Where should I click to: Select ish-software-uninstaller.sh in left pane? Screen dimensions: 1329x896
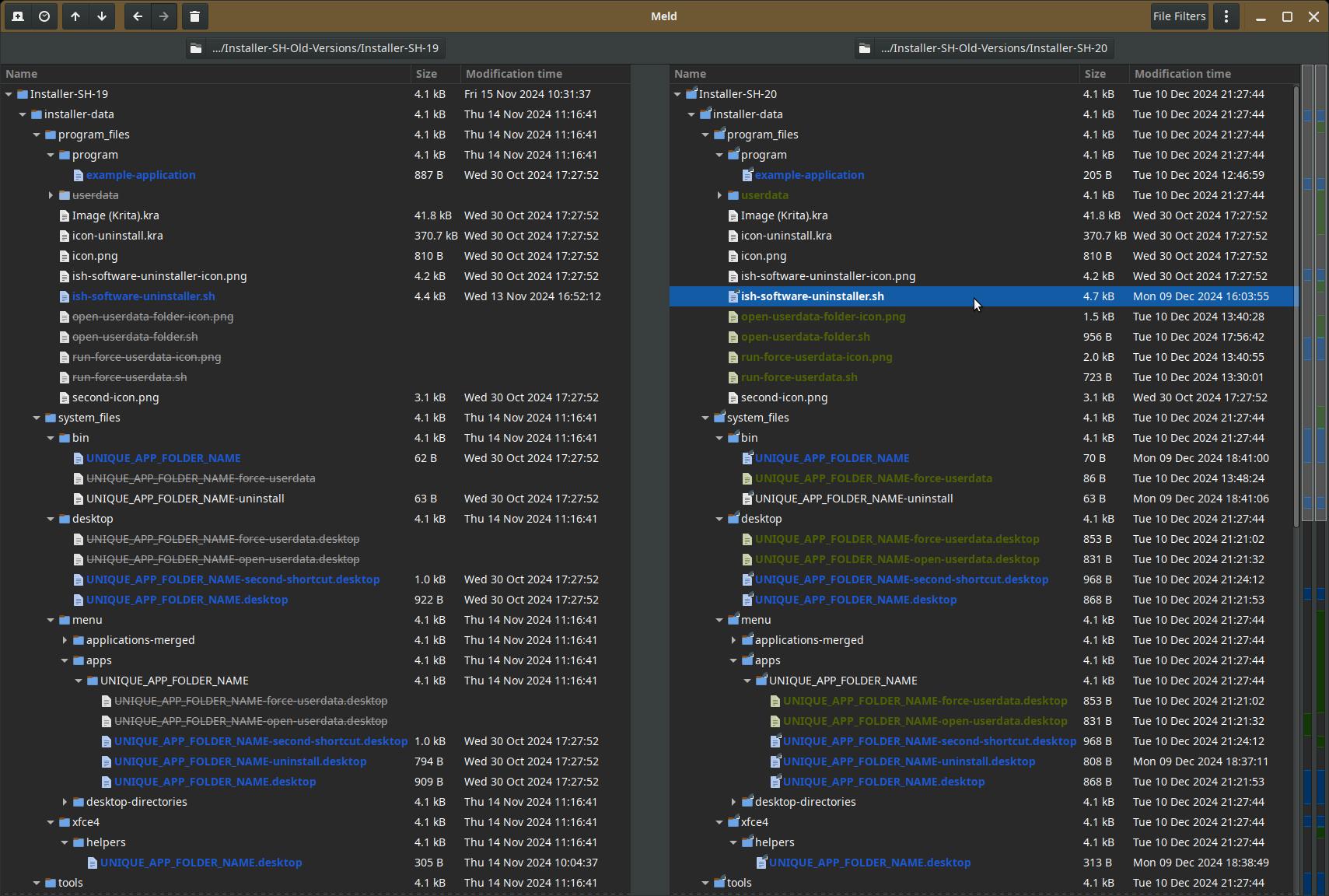(143, 296)
